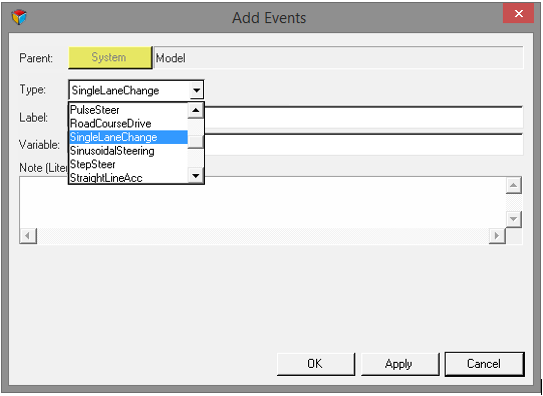Choose RoadCourseDrive event type
The image size is (543, 396).
(x=128, y=124)
